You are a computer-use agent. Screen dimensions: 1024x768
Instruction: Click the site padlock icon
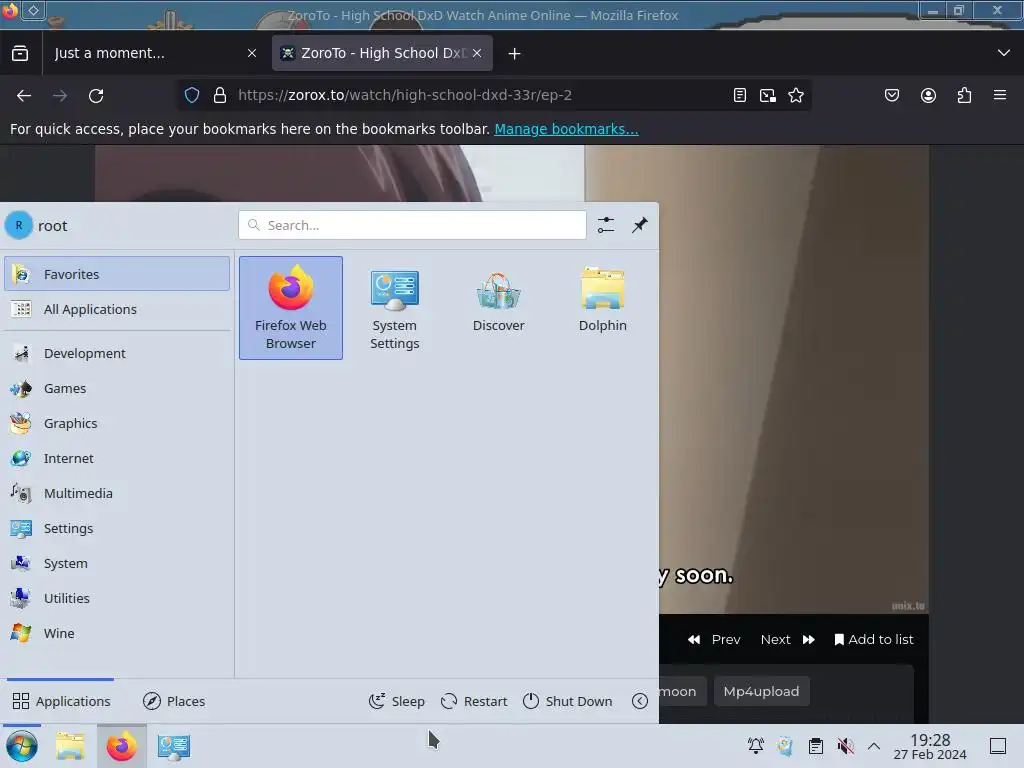tap(220, 95)
